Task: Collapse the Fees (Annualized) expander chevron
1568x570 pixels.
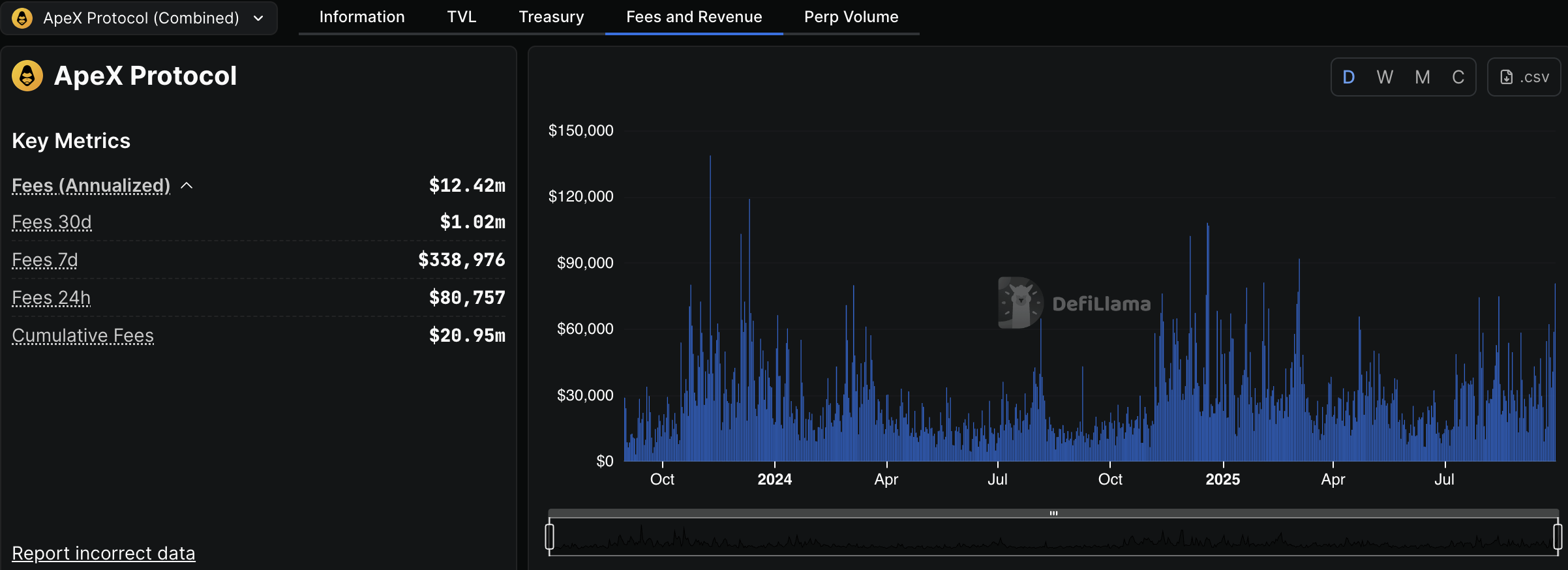Action: click(187, 186)
